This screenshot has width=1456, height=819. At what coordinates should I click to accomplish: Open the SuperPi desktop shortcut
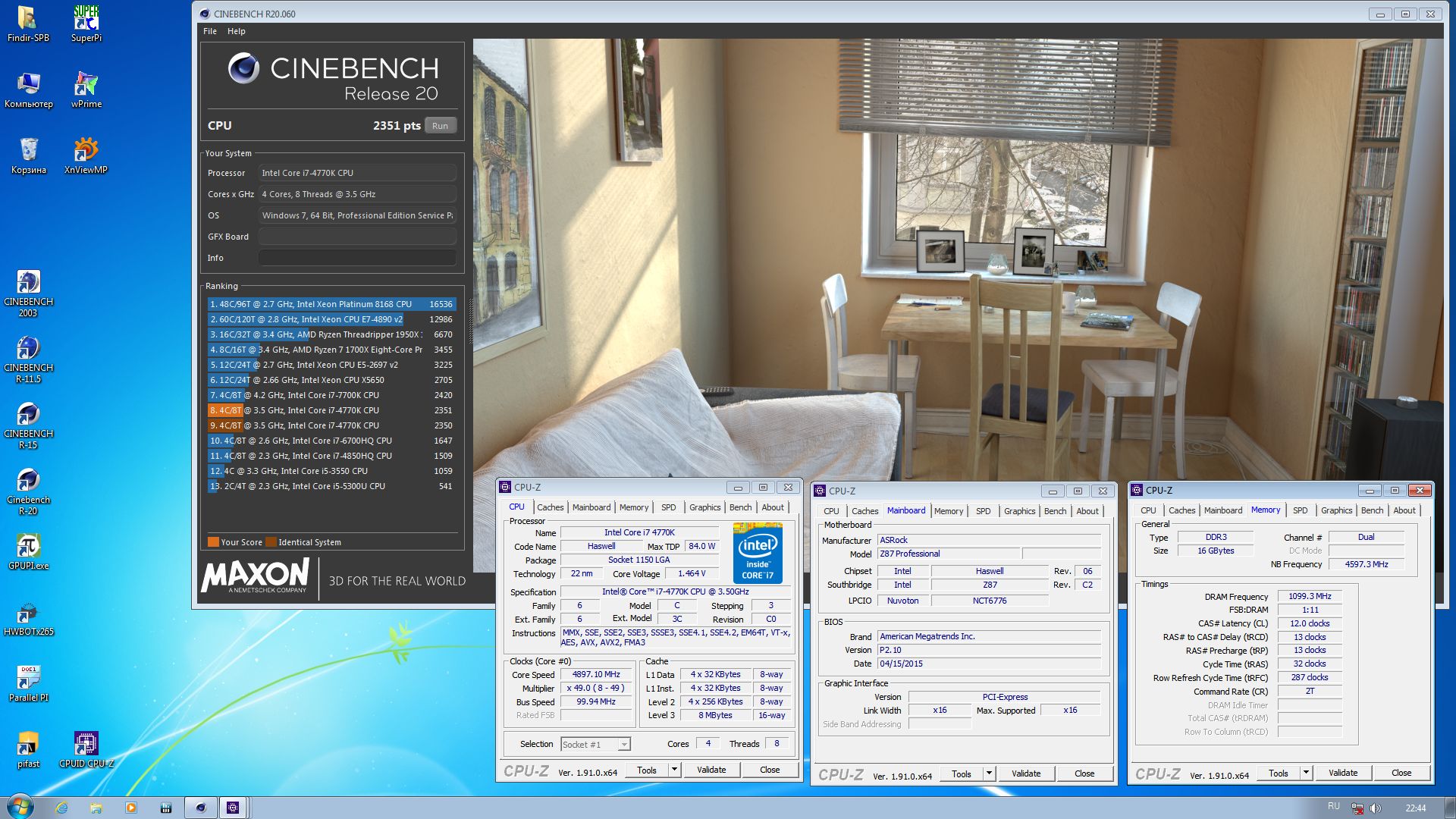pyautogui.click(x=86, y=24)
